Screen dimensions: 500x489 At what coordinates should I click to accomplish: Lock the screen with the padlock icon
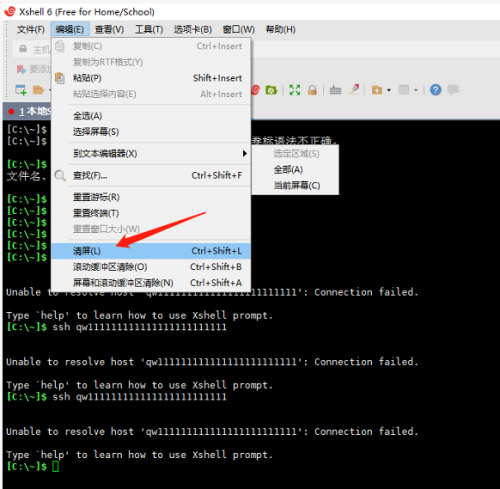[x=312, y=90]
